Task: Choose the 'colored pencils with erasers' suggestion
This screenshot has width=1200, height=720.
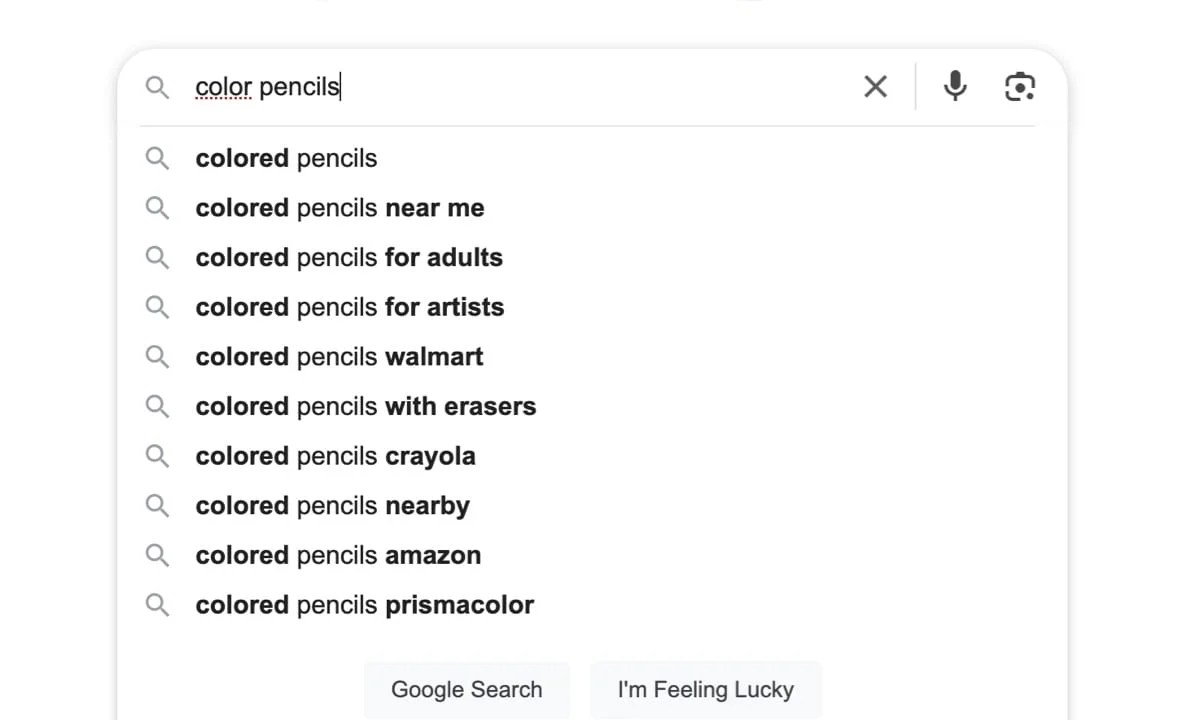Action: (x=365, y=406)
